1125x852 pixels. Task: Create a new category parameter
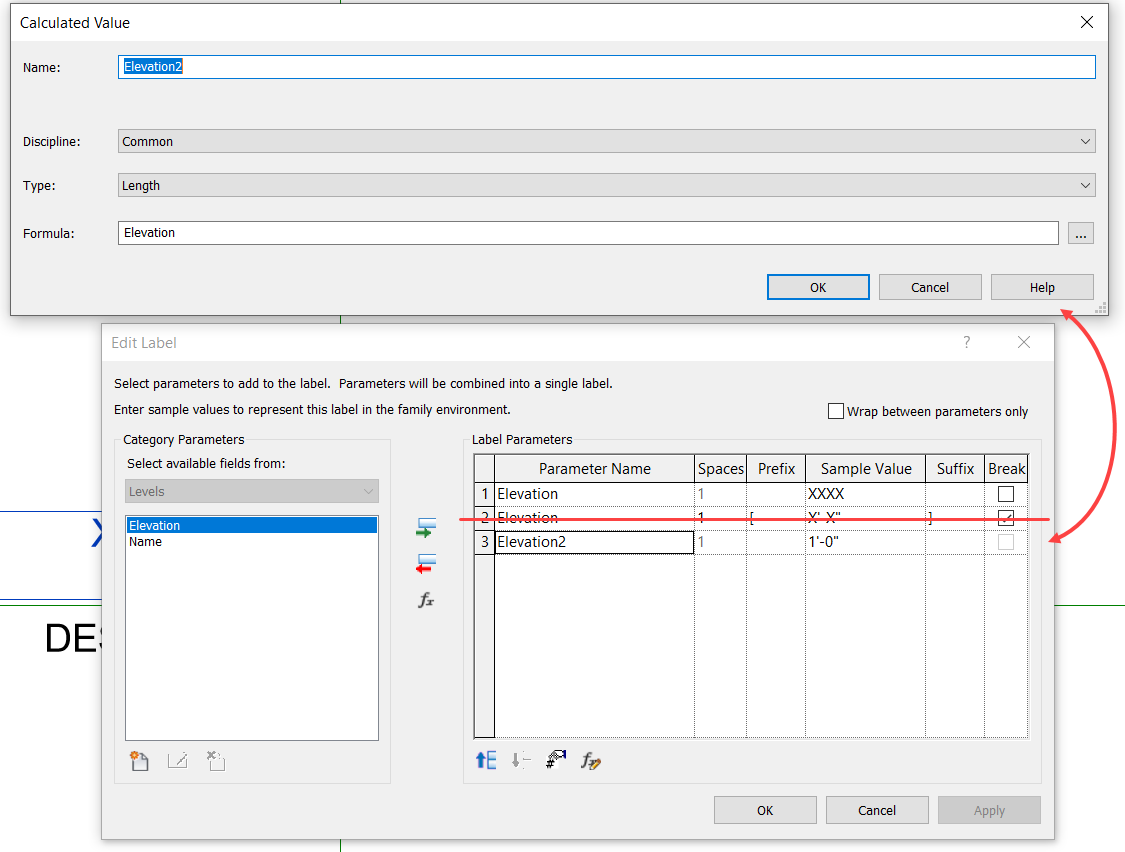click(139, 761)
